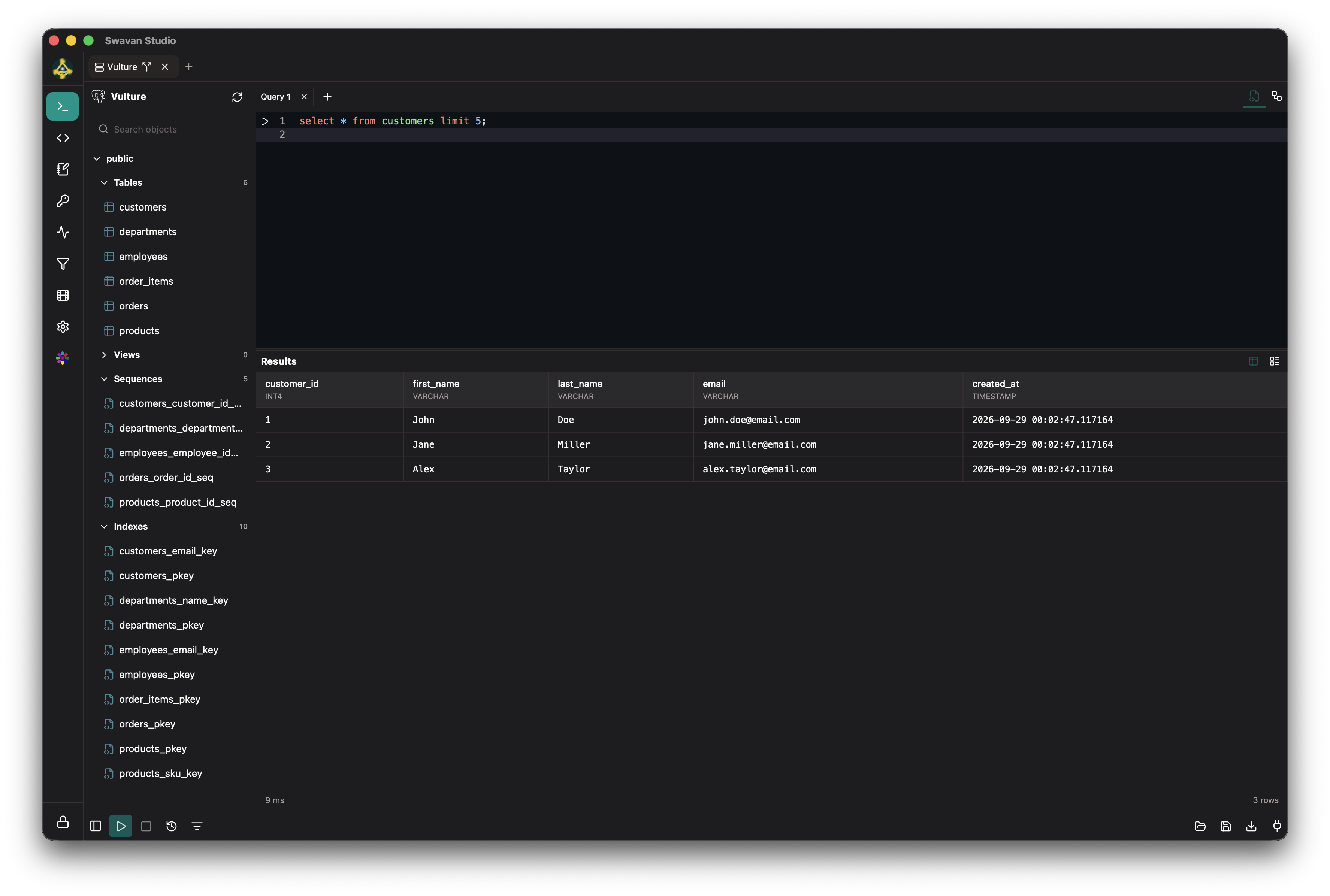Select the diagram view icon at top right

(1276, 96)
